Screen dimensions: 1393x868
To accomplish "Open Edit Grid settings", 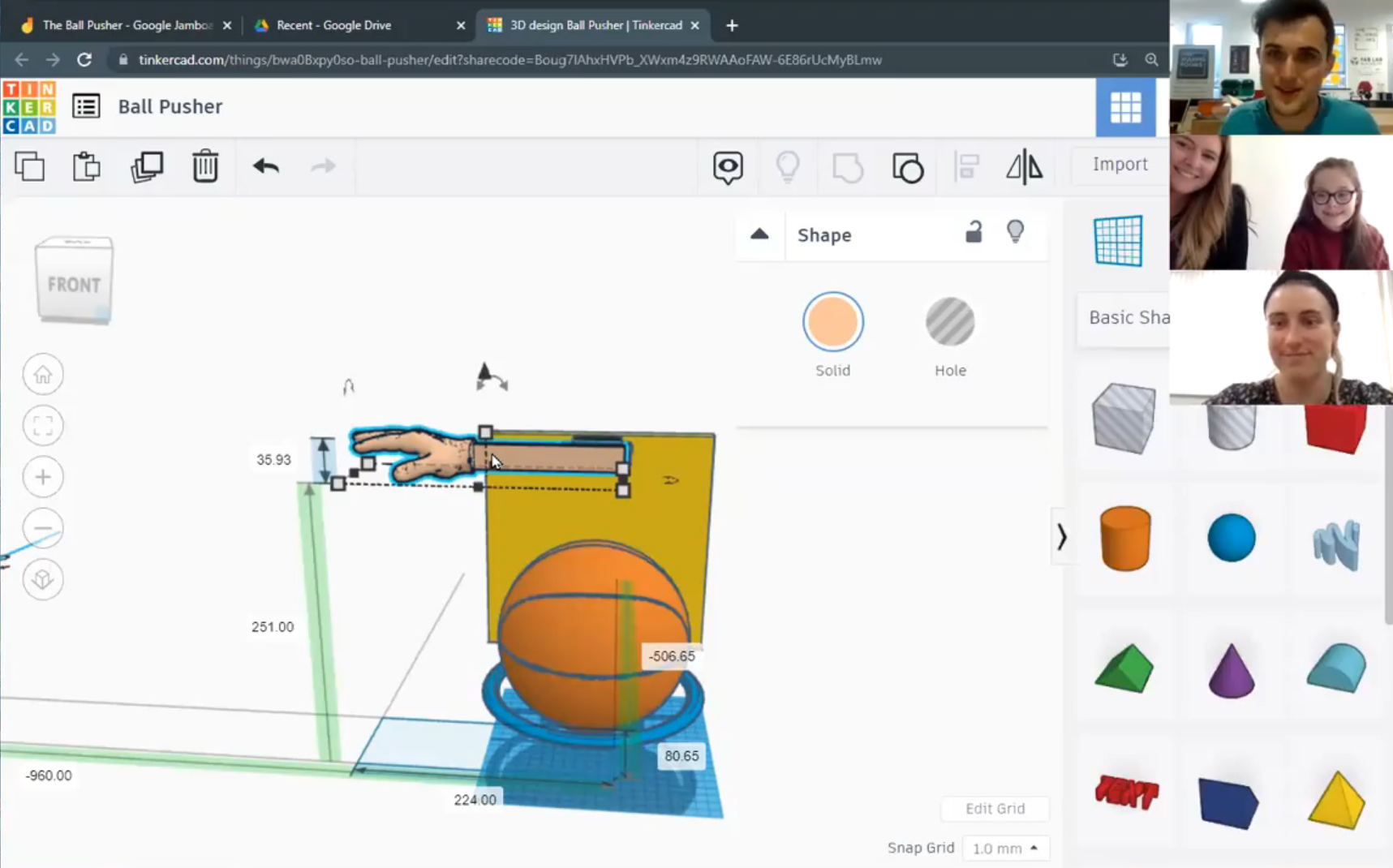I will click(x=995, y=808).
